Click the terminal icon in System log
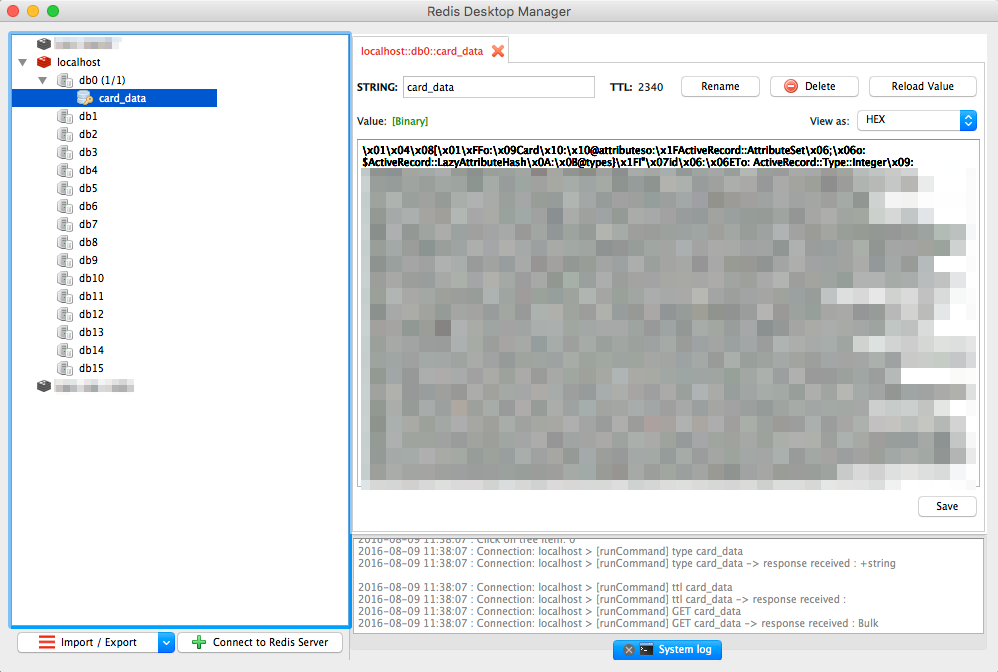The height and width of the screenshot is (672, 998). point(646,649)
